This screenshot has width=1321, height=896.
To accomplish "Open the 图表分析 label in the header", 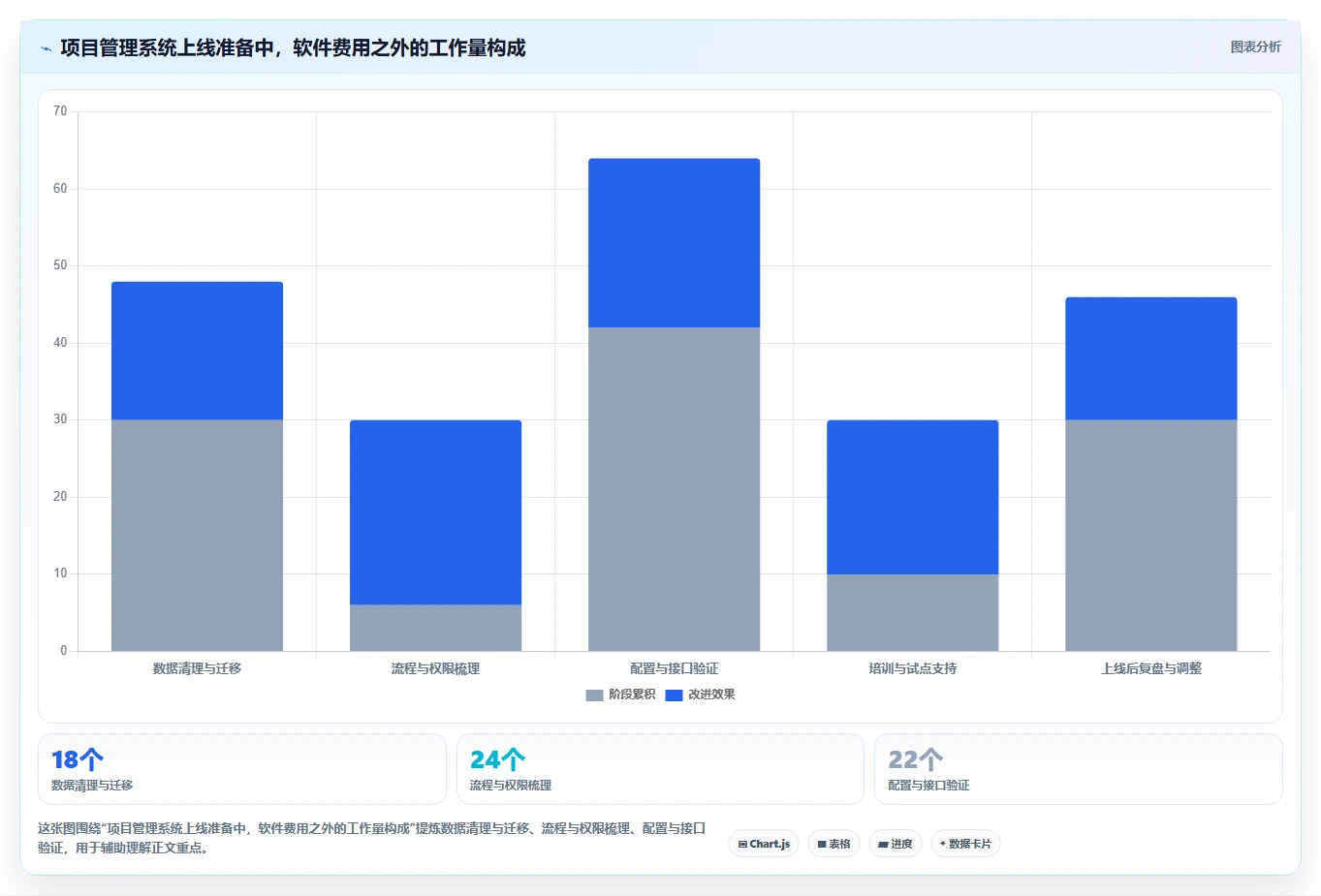I will point(1255,46).
